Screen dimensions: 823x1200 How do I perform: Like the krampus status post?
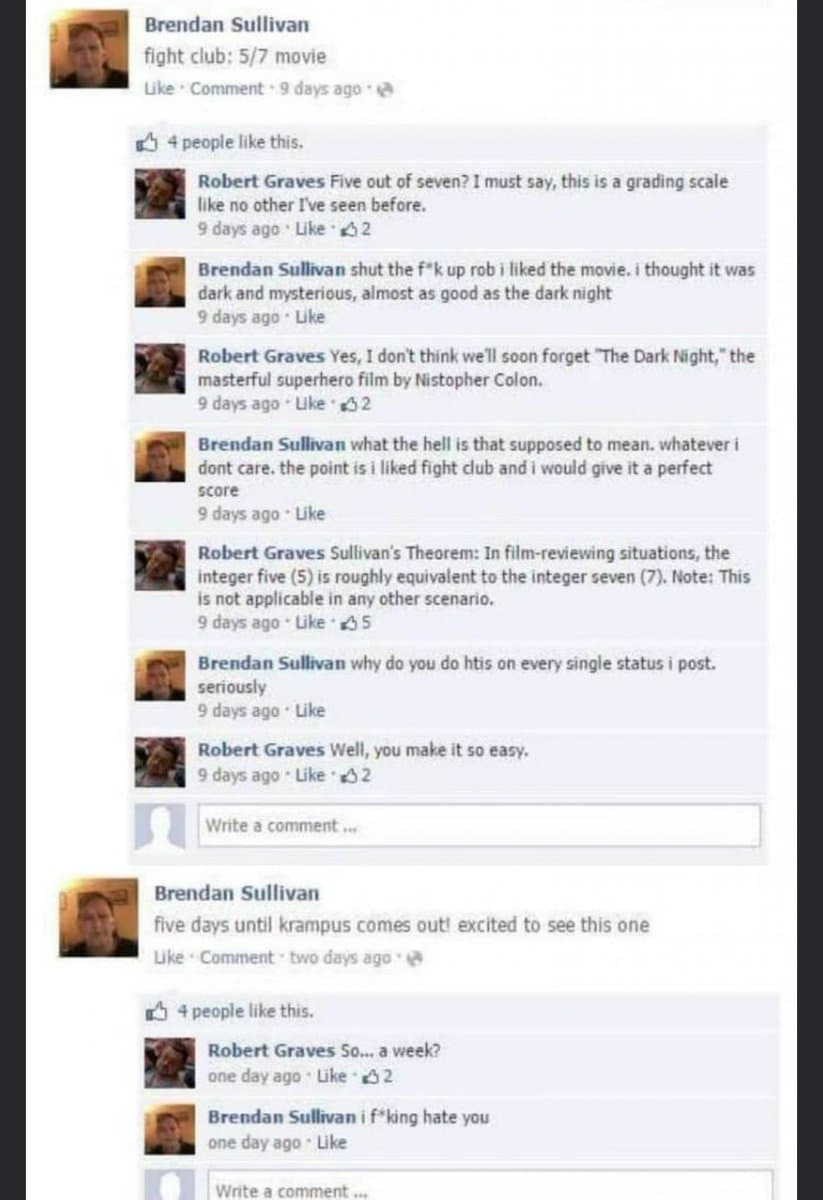pos(165,958)
